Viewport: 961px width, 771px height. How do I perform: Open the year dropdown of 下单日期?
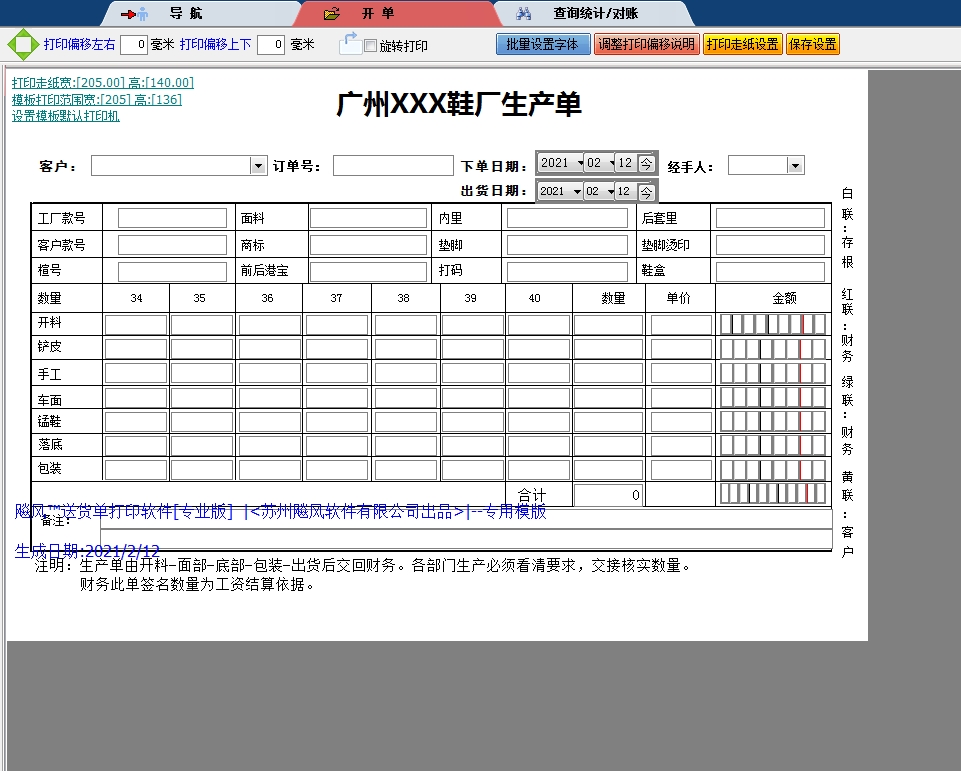click(580, 164)
